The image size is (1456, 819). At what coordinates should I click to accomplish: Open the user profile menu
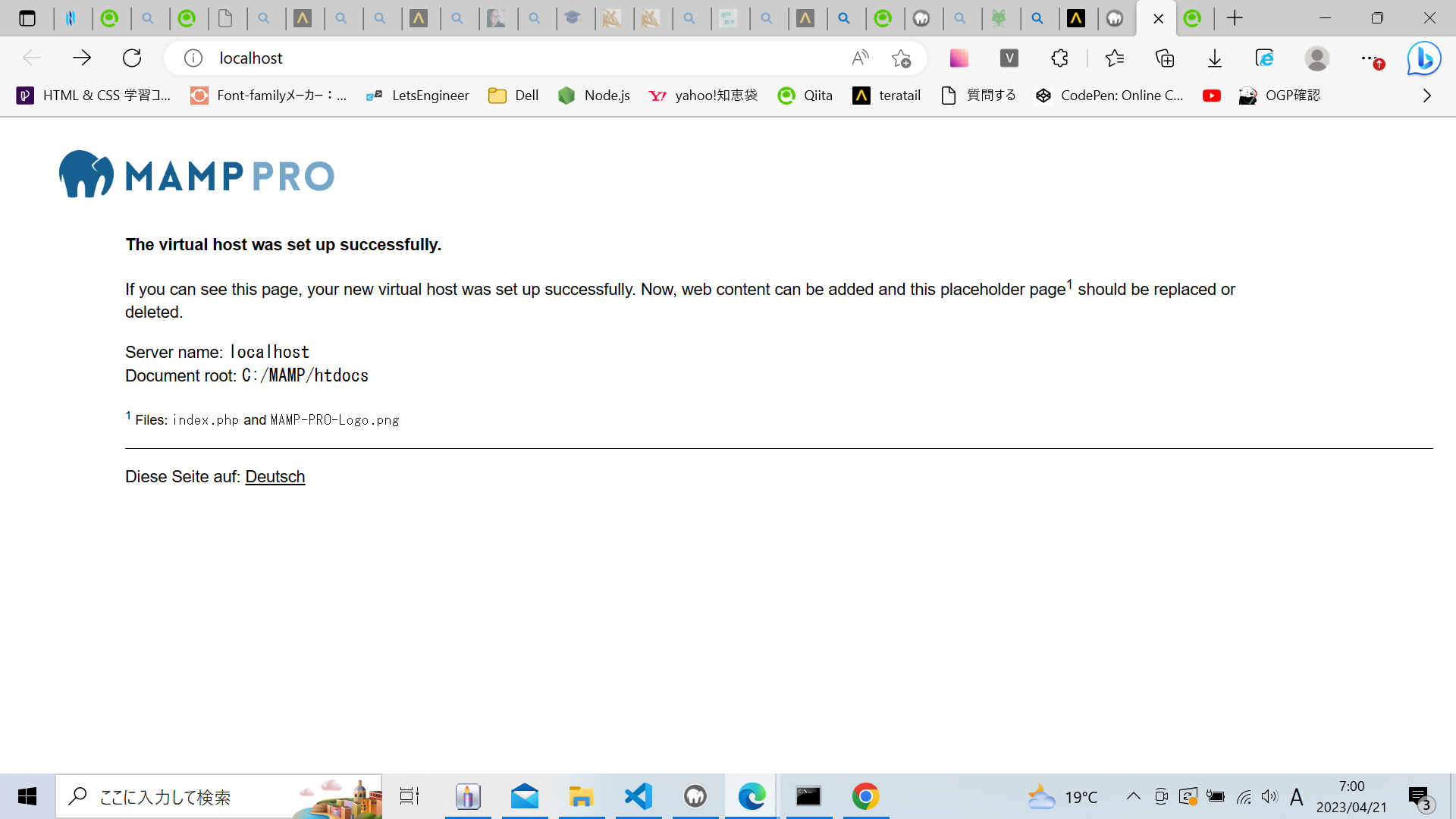pos(1317,58)
